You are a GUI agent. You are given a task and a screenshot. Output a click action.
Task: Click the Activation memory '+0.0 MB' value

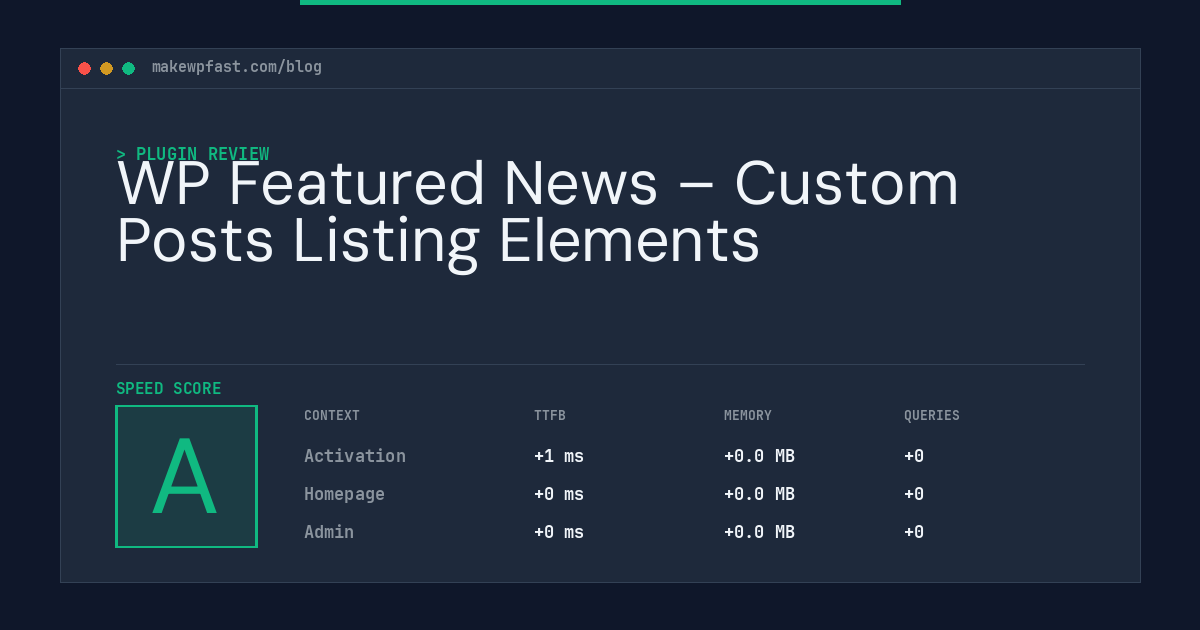tap(759, 456)
